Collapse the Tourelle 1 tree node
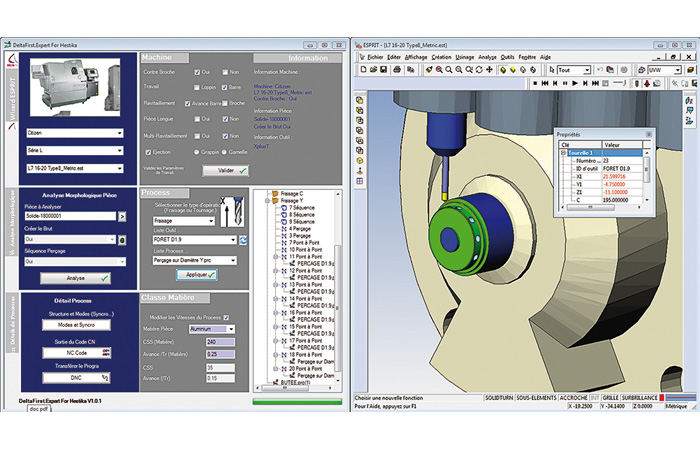The height and width of the screenshot is (450, 700). tap(563, 153)
